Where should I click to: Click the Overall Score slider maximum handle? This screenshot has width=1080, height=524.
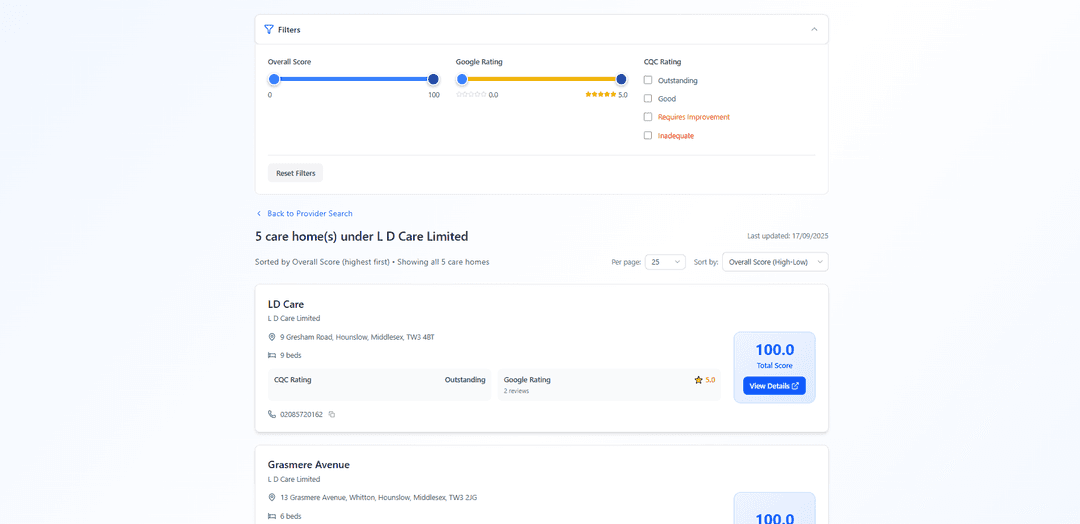433,79
